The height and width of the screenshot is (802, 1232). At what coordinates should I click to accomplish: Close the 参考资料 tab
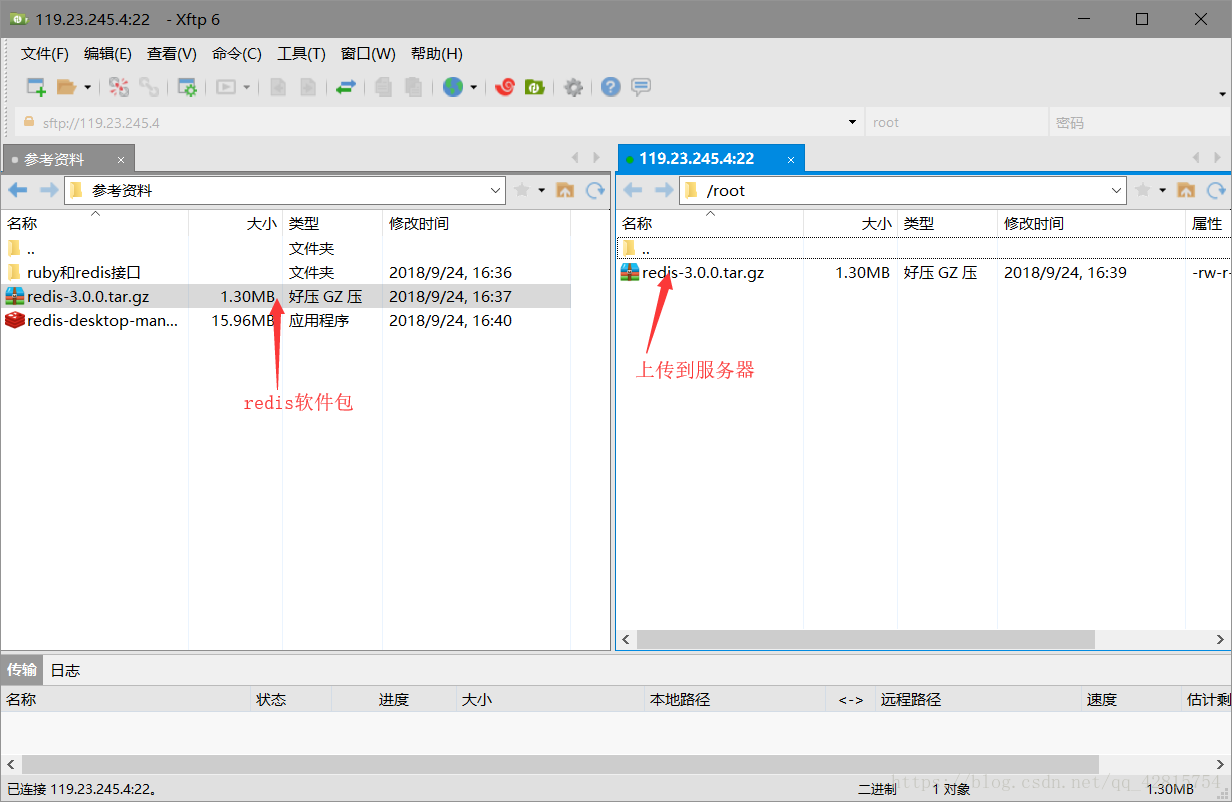coord(121,160)
